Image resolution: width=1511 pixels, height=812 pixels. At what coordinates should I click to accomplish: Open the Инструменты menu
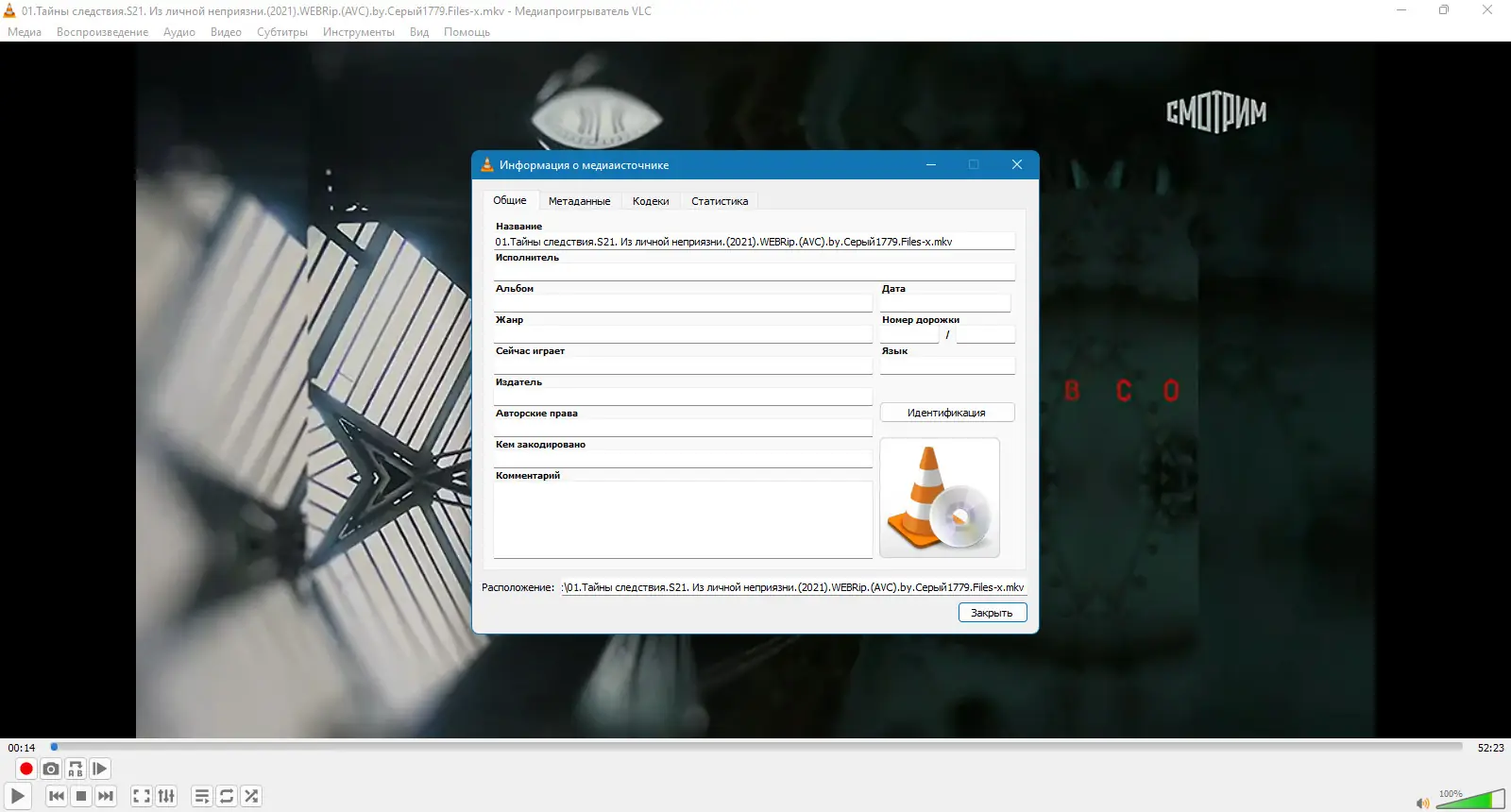tap(359, 32)
